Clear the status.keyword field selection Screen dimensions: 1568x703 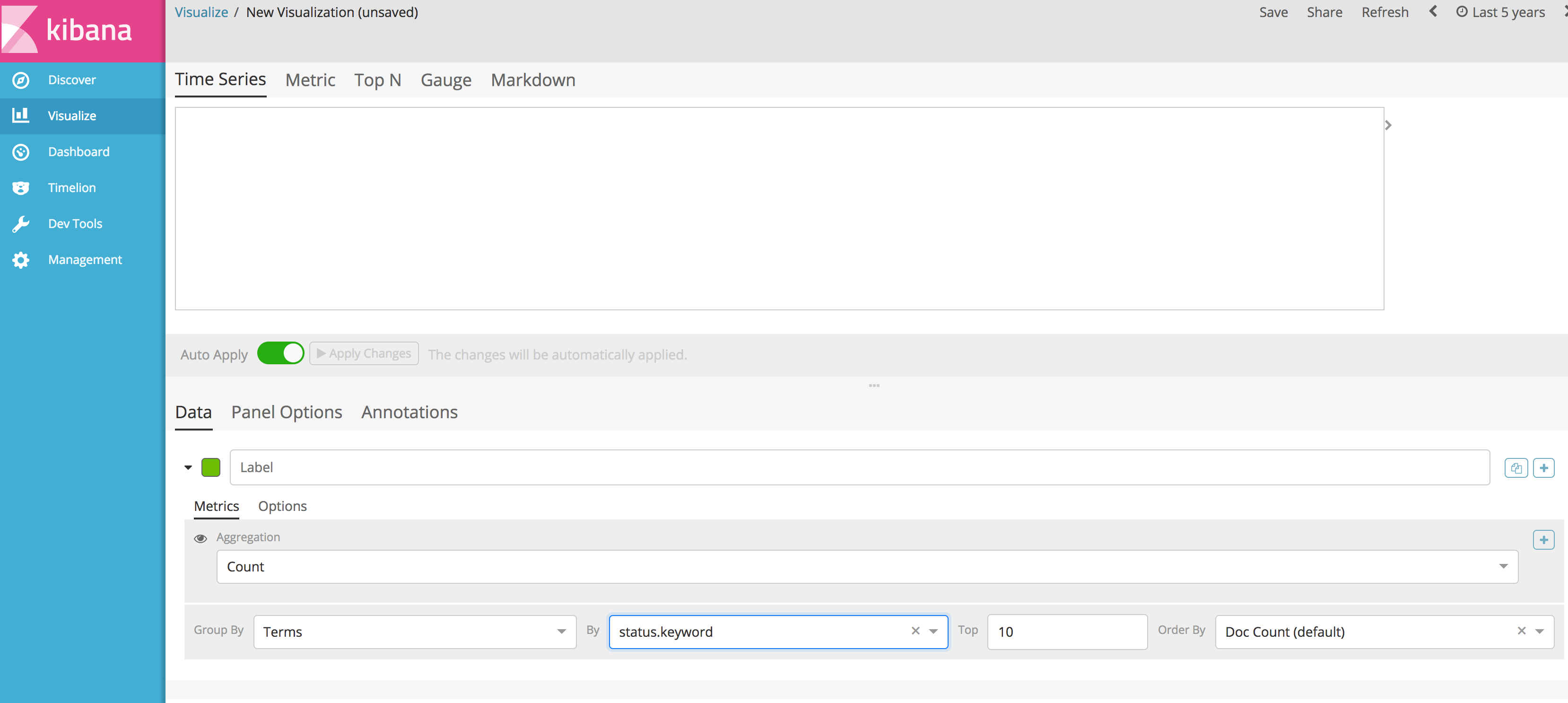click(x=915, y=632)
